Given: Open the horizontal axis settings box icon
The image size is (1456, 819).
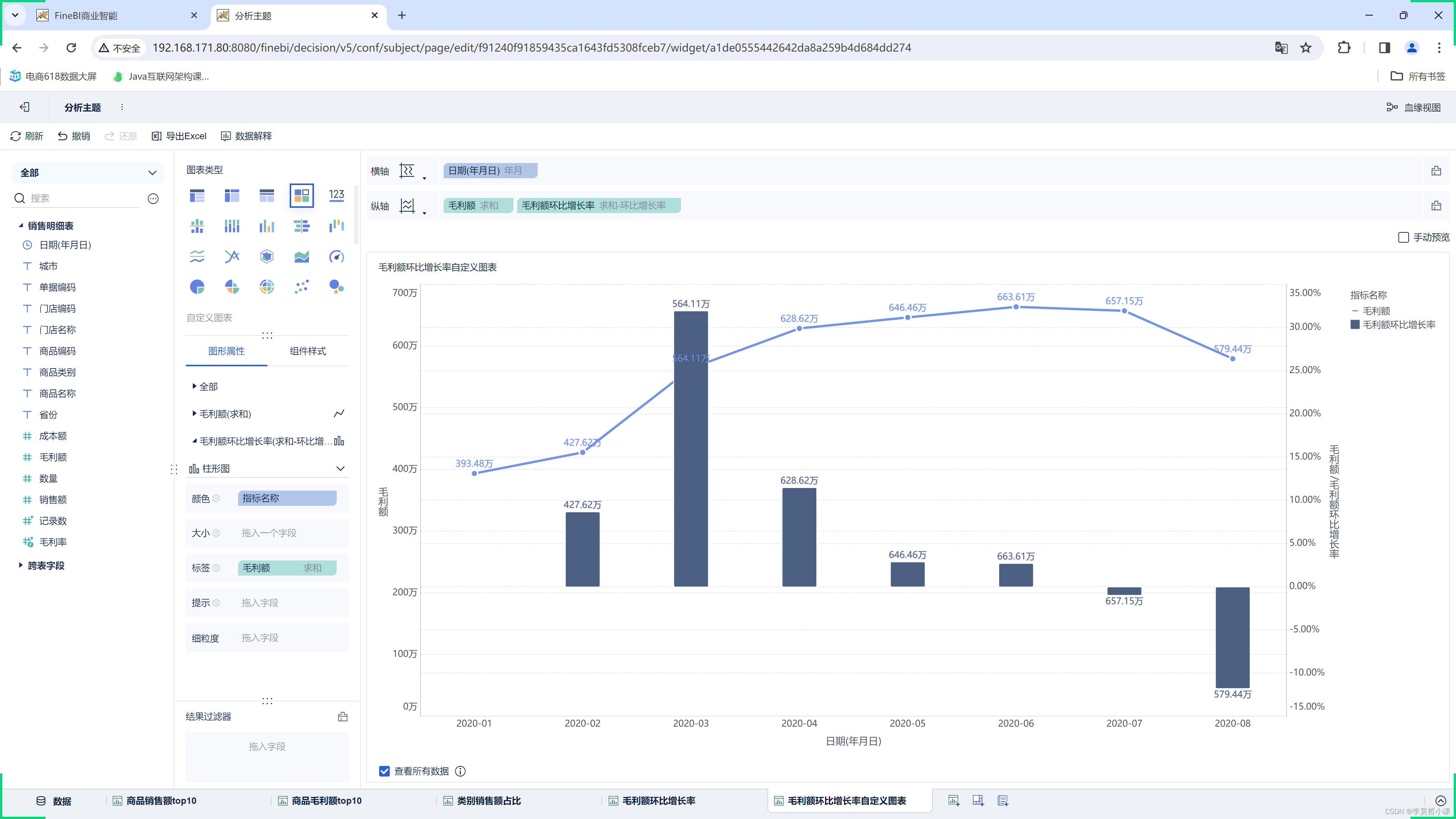Looking at the screenshot, I should 1436,171.
